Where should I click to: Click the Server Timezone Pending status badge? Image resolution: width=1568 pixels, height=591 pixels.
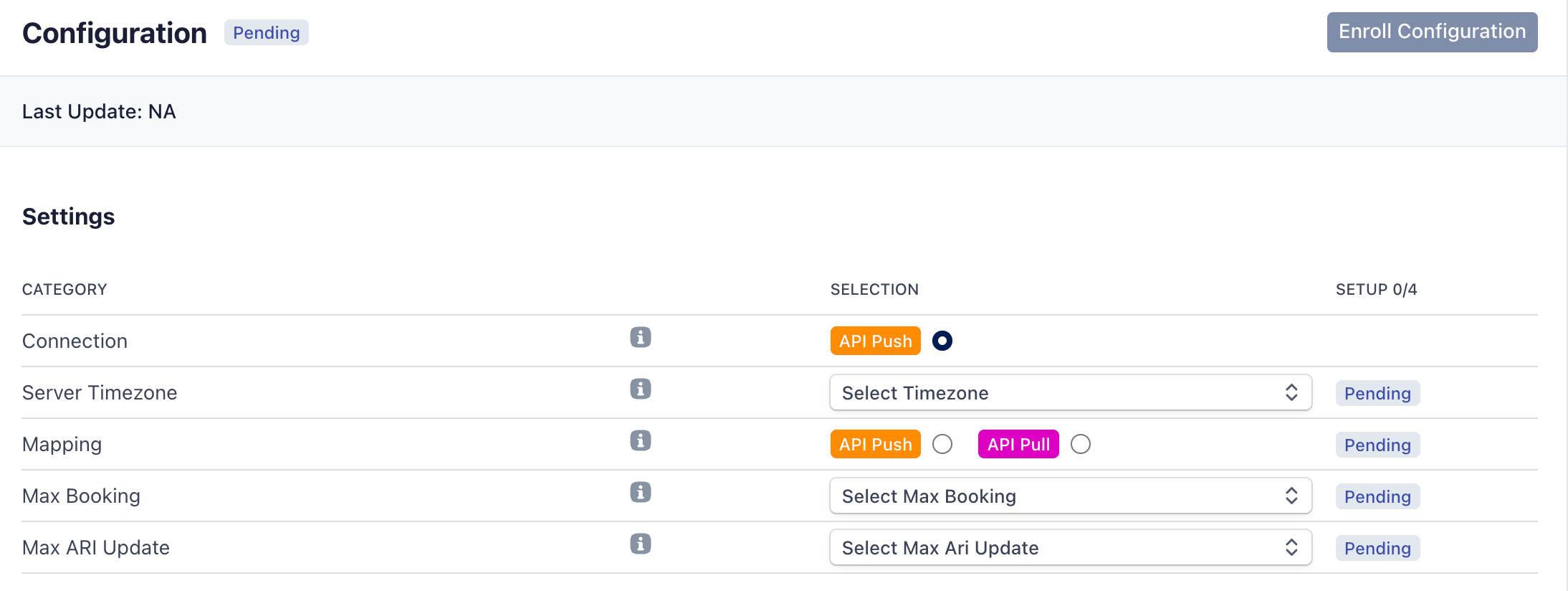[1377, 393]
